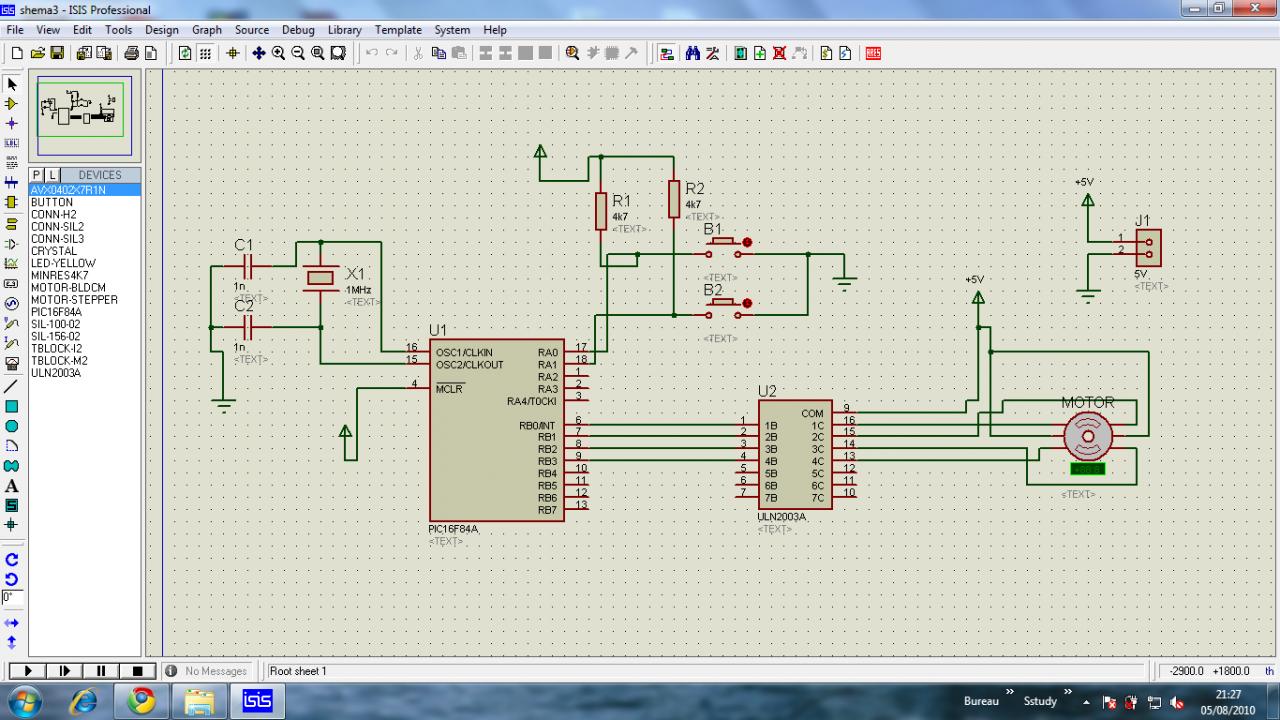Open the Debug menu
Image resolution: width=1280 pixels, height=720 pixels.
click(298, 30)
